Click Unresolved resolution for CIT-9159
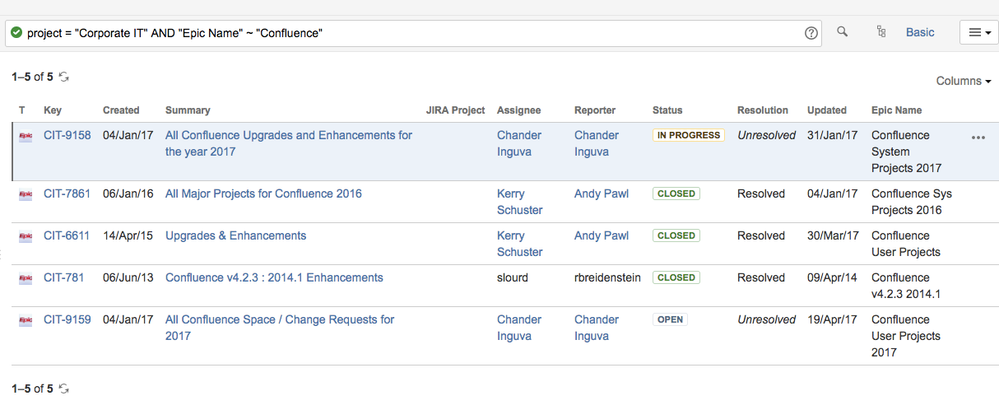 [766, 319]
